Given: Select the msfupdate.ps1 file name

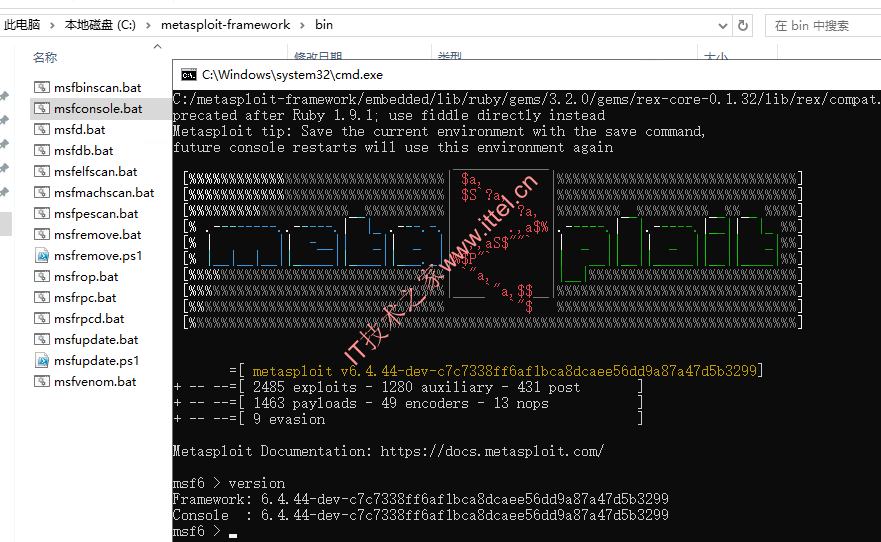Looking at the screenshot, I should click(97, 361).
